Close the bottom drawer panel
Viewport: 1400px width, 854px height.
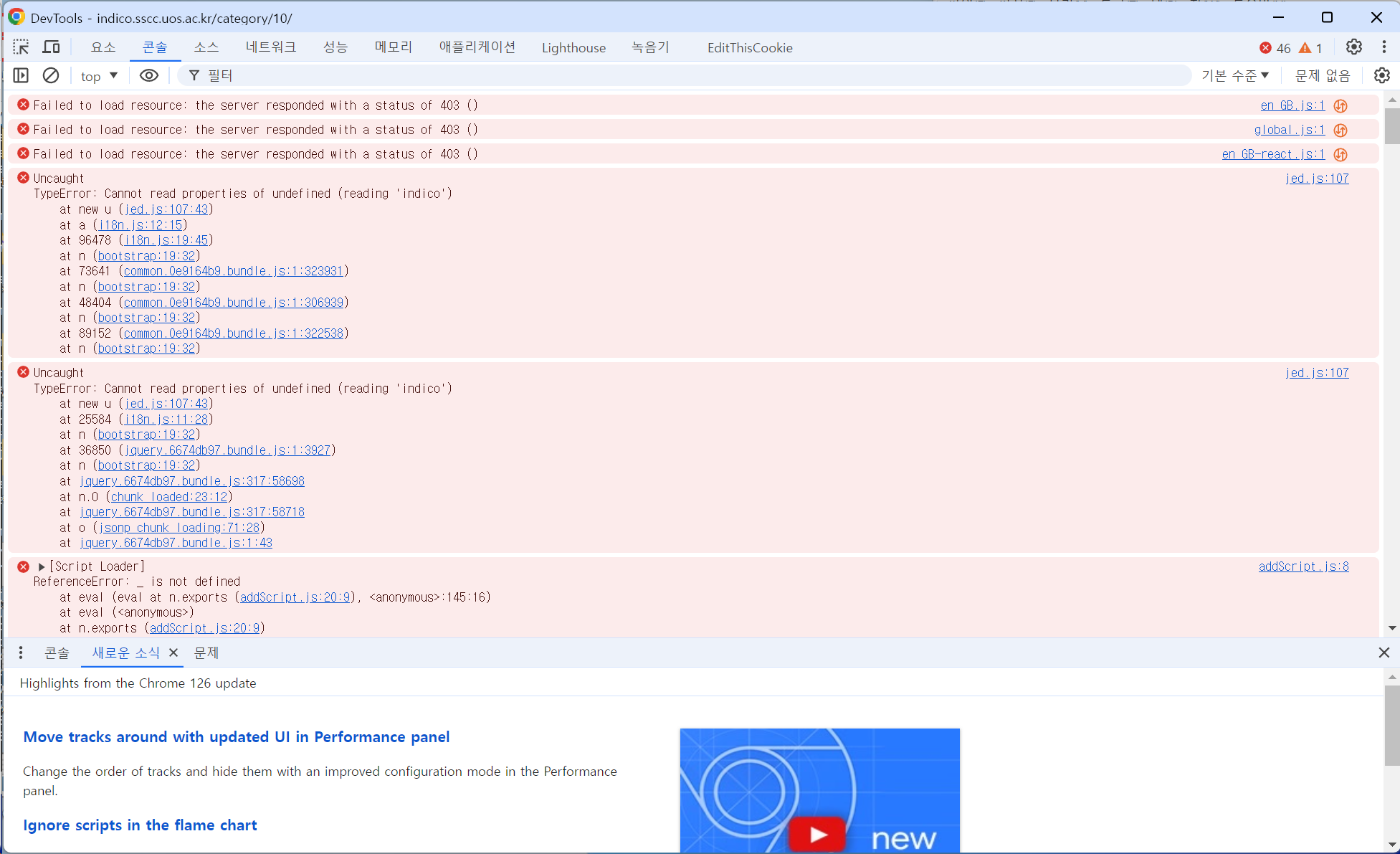click(1384, 653)
